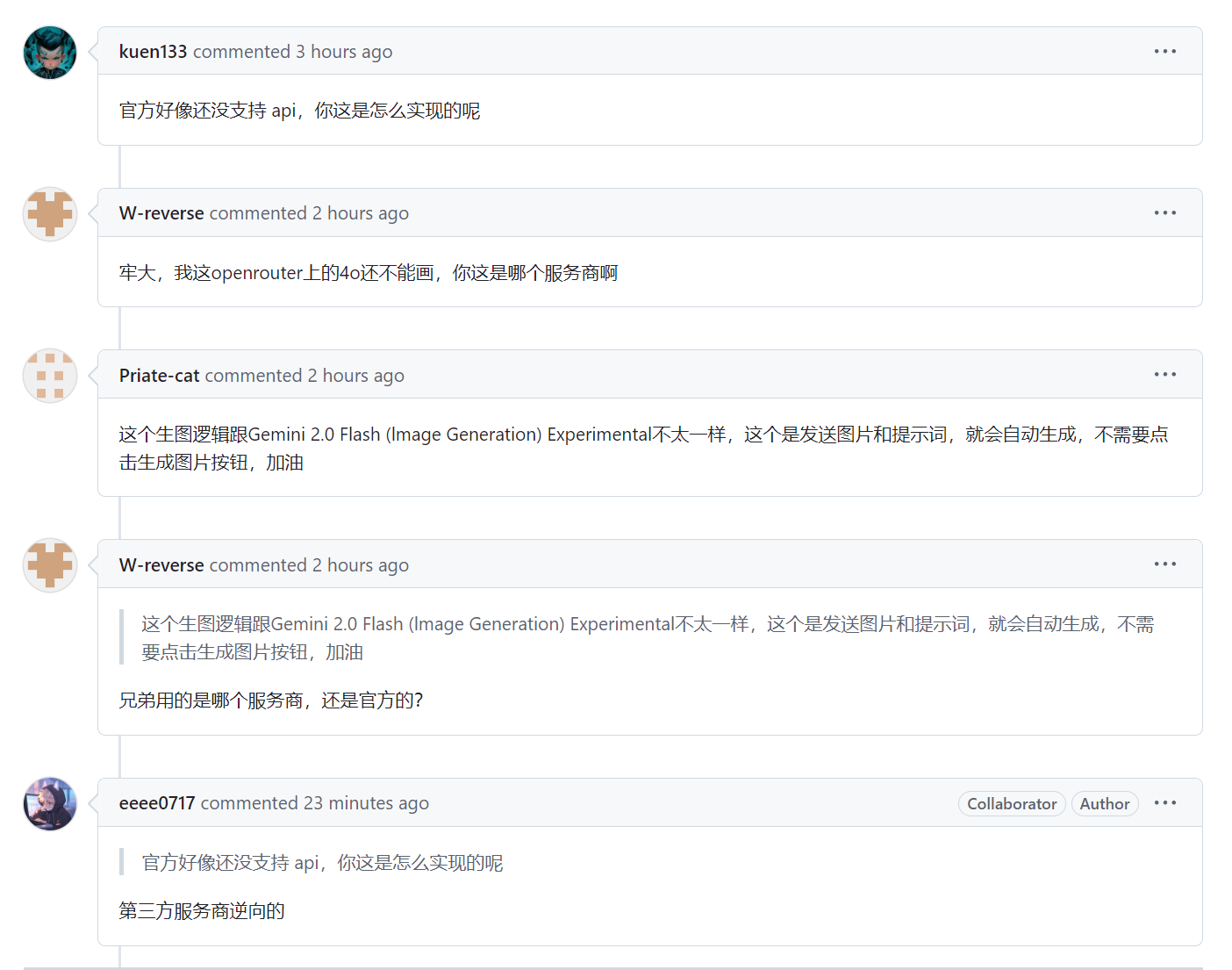Open '3 hours ago' timestamp permalink
Screen dimensions: 1232x970
(x=344, y=52)
